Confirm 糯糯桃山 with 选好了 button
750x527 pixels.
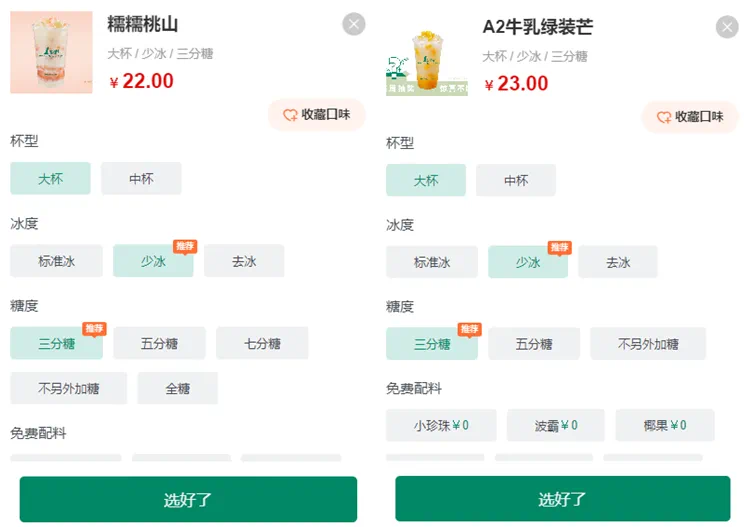coord(188,499)
